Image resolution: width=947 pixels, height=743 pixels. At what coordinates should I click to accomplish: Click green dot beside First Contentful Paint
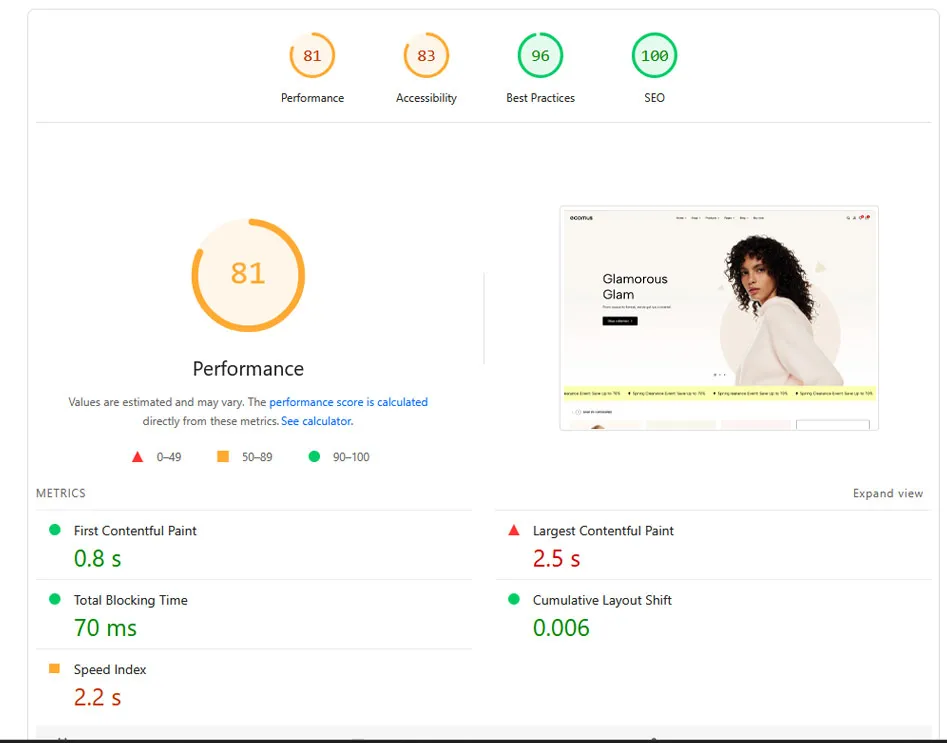tap(55, 530)
